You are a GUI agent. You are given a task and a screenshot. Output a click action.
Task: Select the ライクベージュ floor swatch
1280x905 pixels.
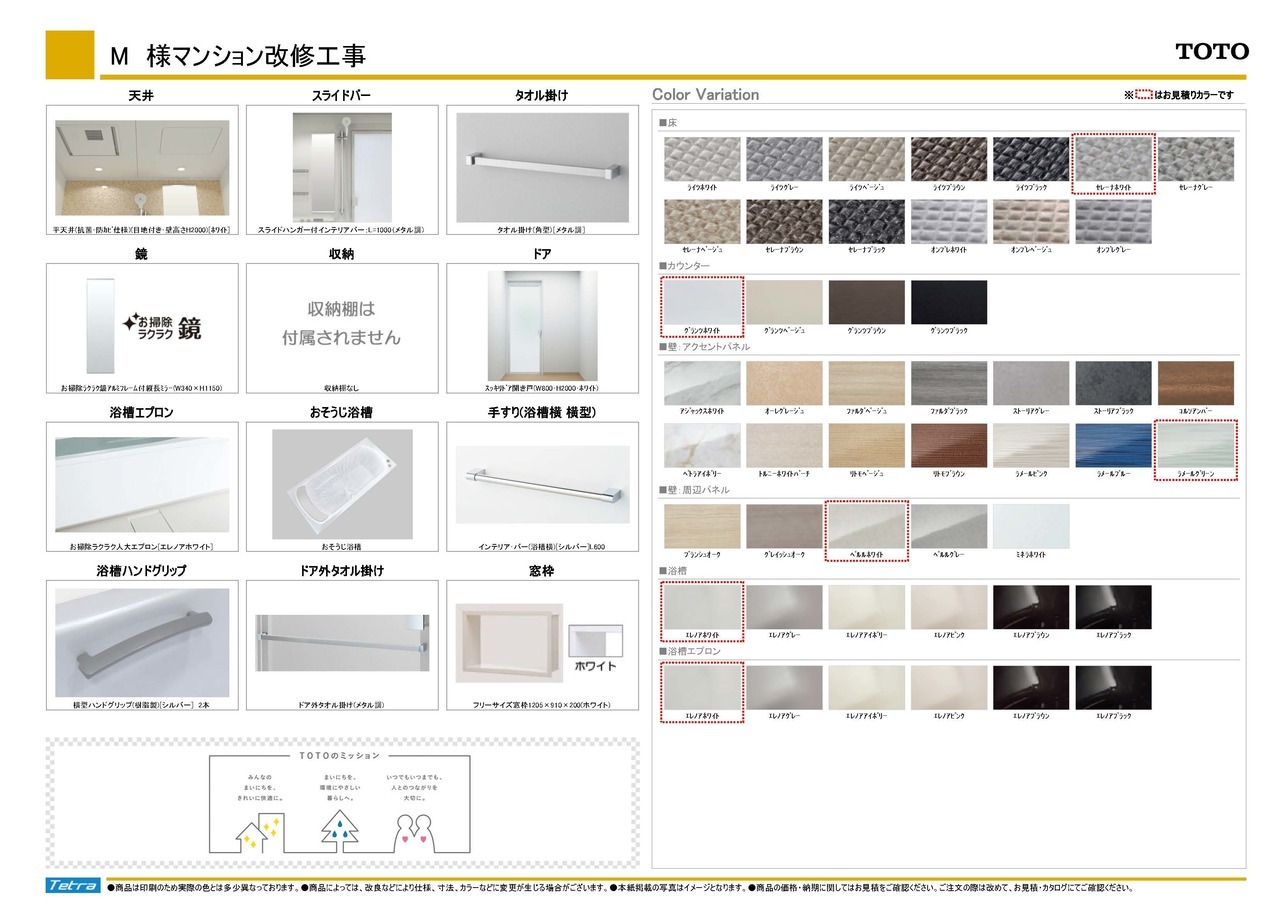pyautogui.click(x=867, y=159)
